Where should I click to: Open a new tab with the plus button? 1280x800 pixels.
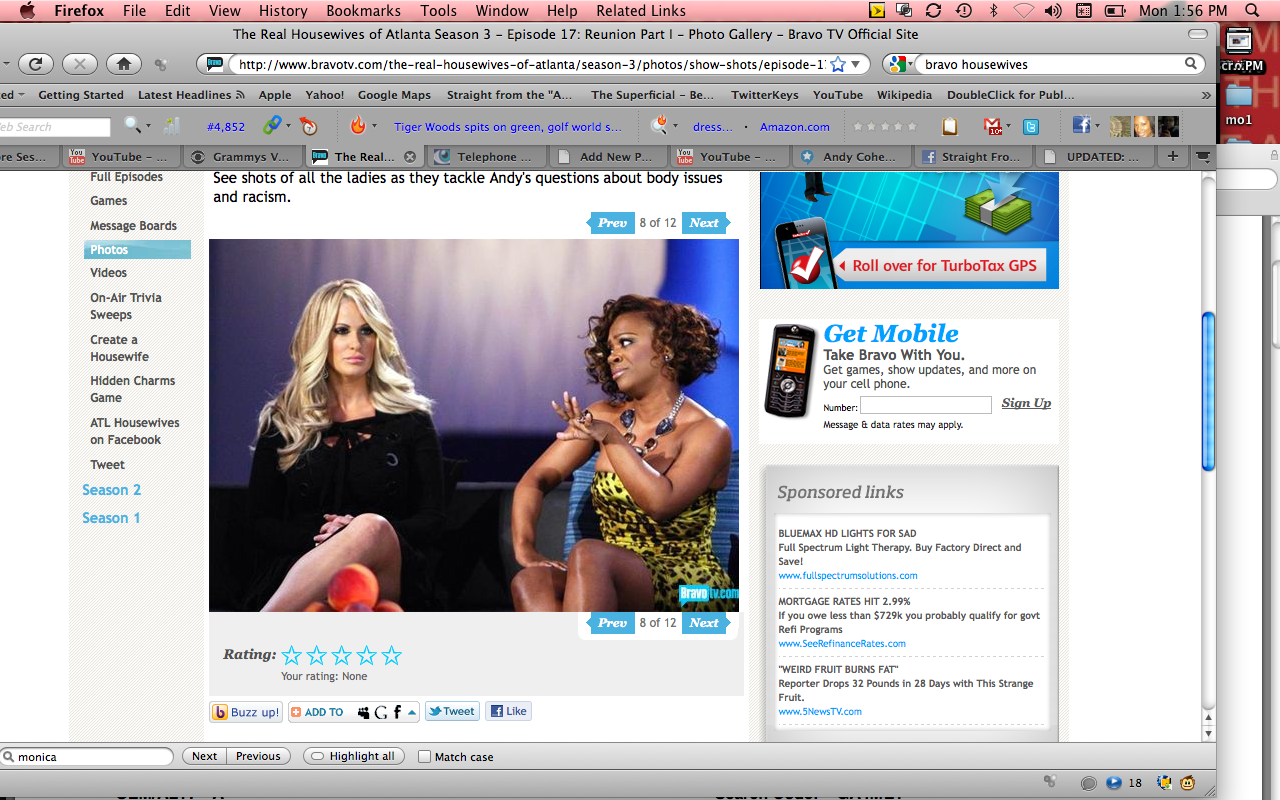coord(1172,157)
